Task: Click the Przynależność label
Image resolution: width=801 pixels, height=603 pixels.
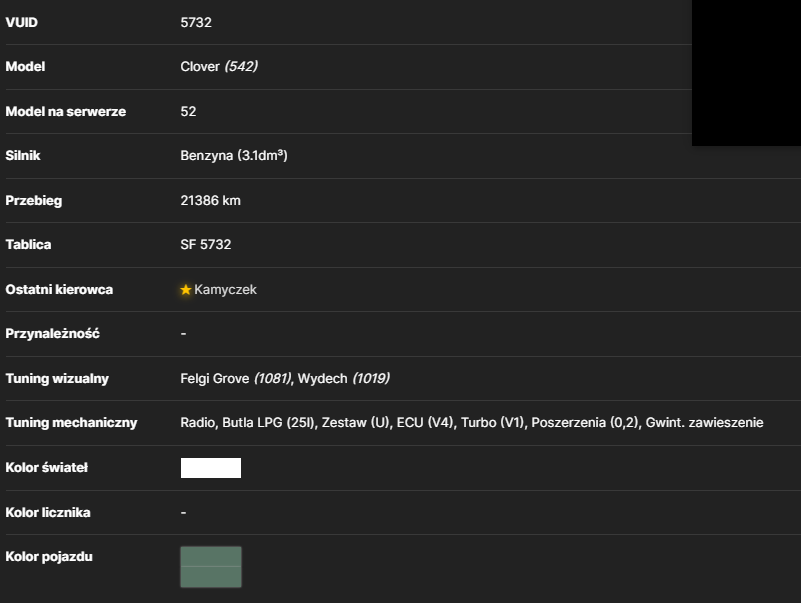Action: (52, 334)
